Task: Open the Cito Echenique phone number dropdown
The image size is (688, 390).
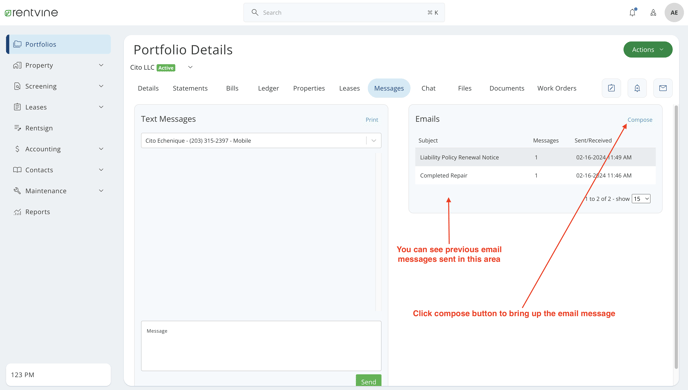Action: [x=261, y=140]
